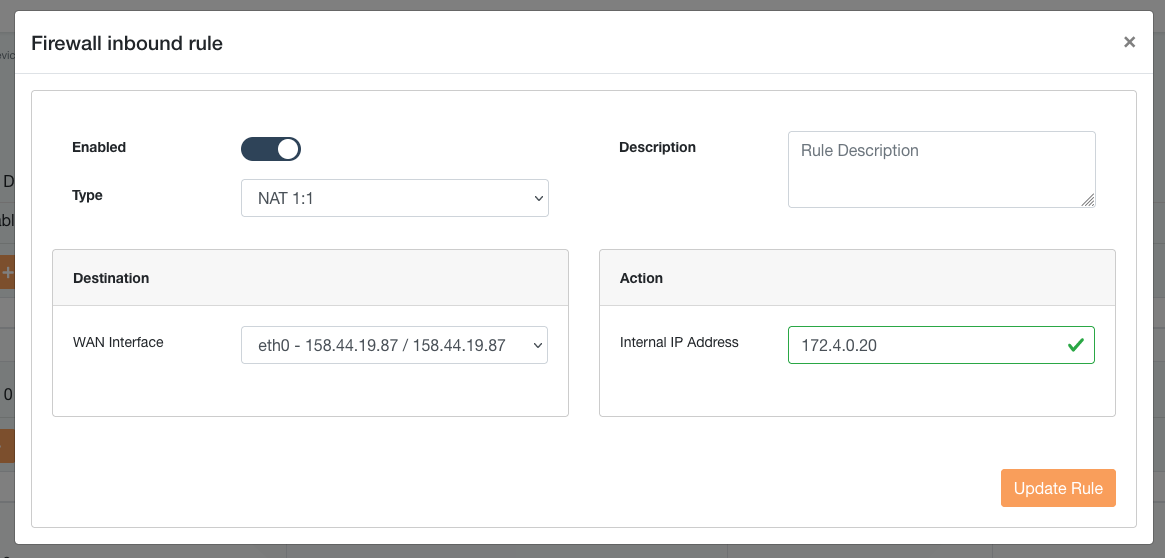Screen dimensions: 1165x558
Task: Click the Enabled label
Action: click(99, 147)
